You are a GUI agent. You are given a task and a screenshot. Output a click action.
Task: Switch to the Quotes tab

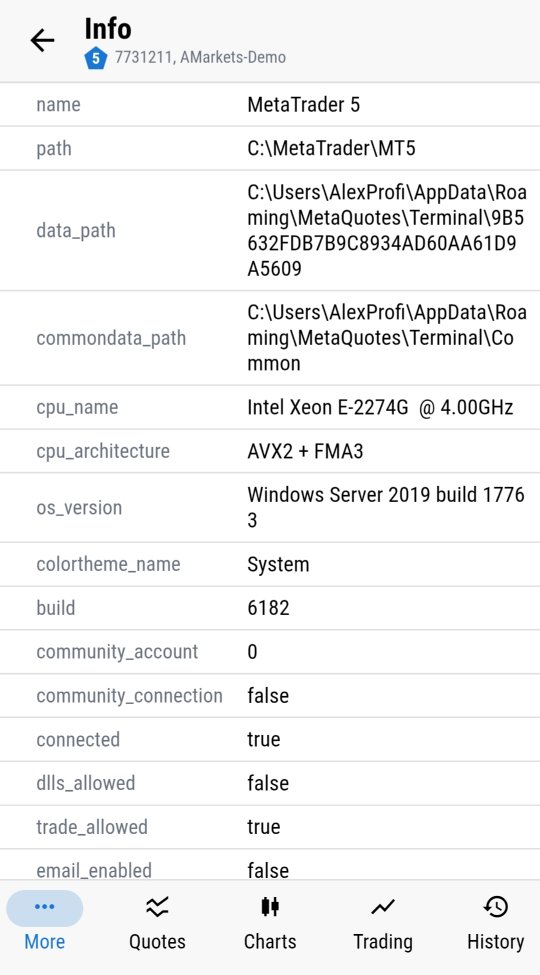click(x=157, y=921)
